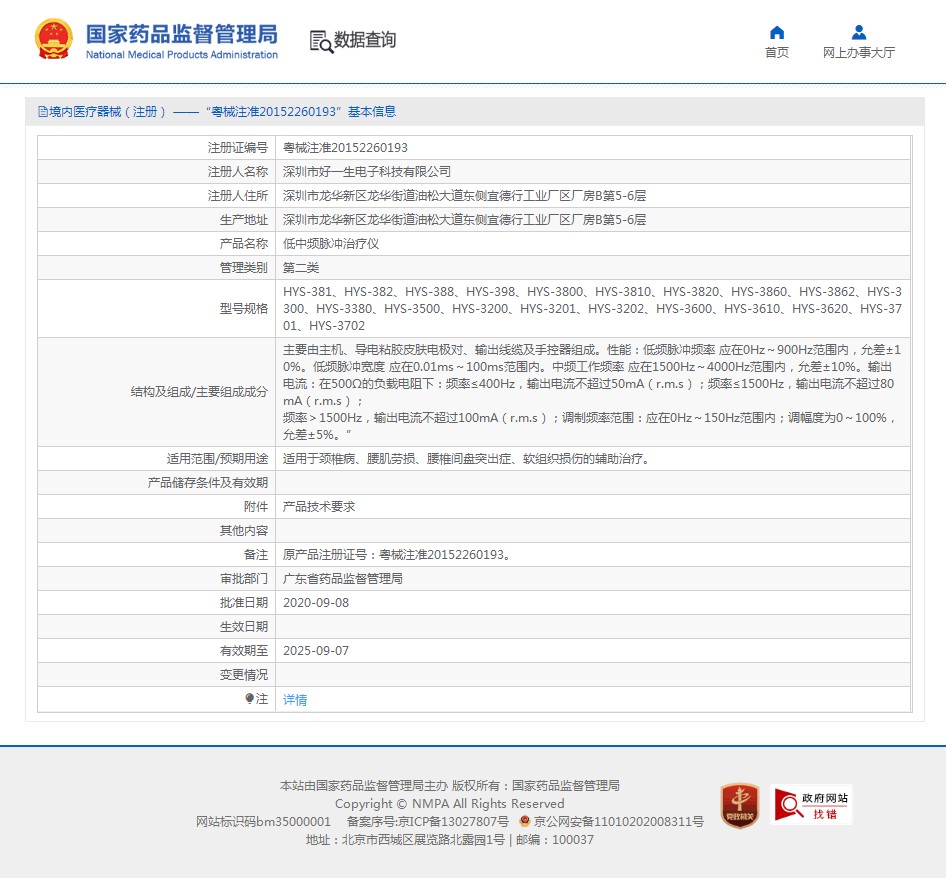Click the national emblem logo
Viewport: 946px width, 878px height.
[x=54, y=39]
